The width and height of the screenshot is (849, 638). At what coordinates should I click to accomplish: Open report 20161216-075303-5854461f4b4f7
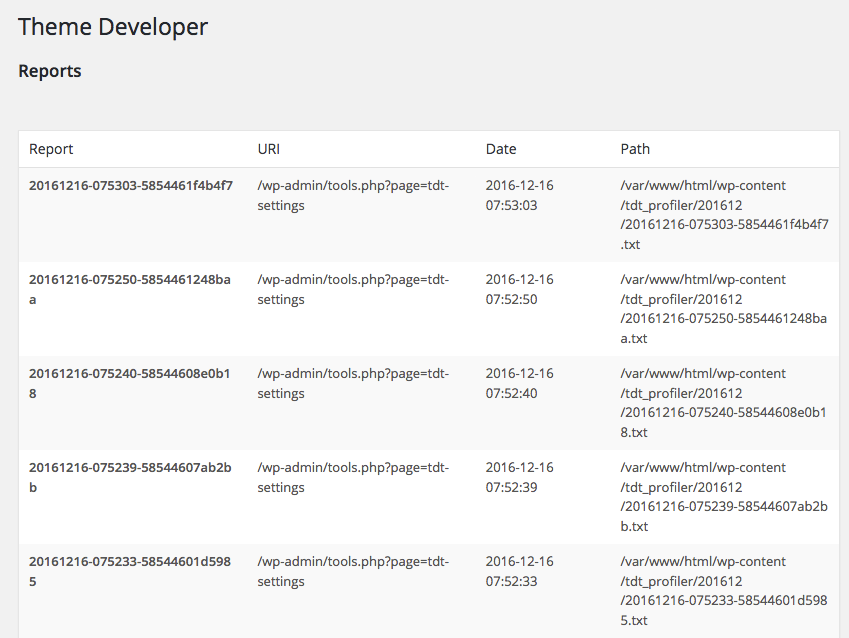pyautogui.click(x=130, y=186)
